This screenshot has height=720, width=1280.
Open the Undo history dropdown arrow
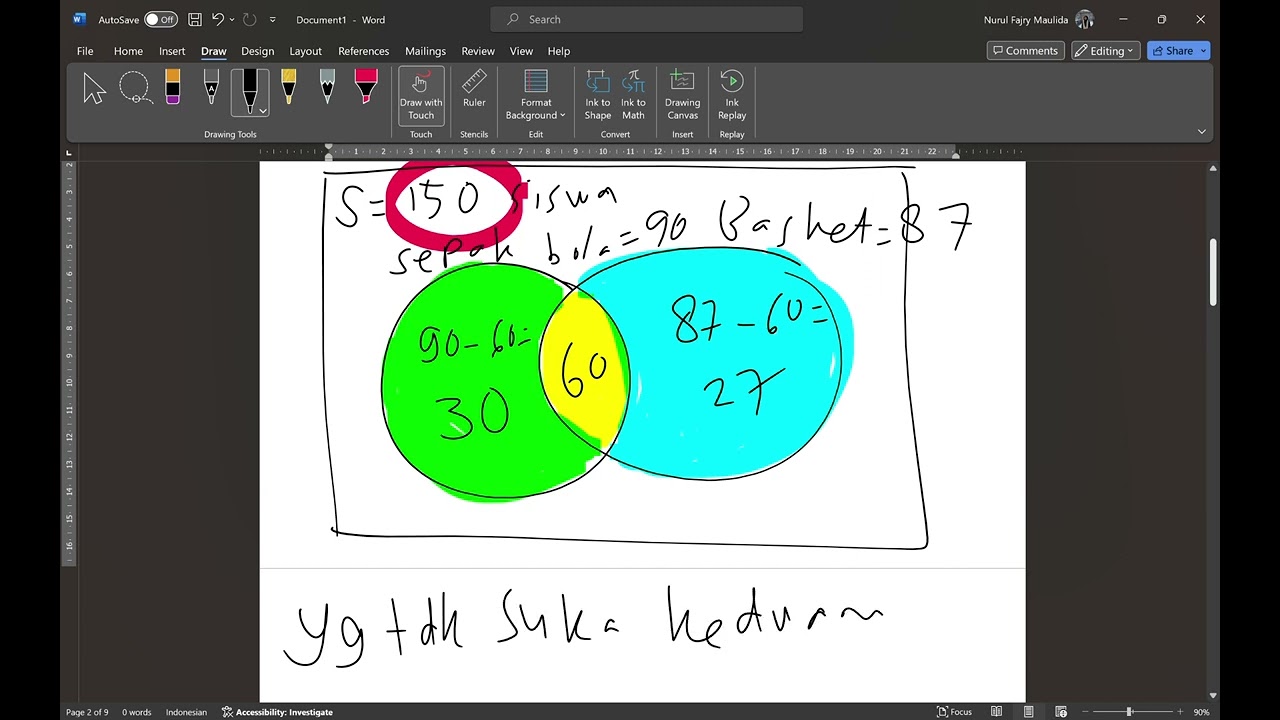(x=232, y=19)
